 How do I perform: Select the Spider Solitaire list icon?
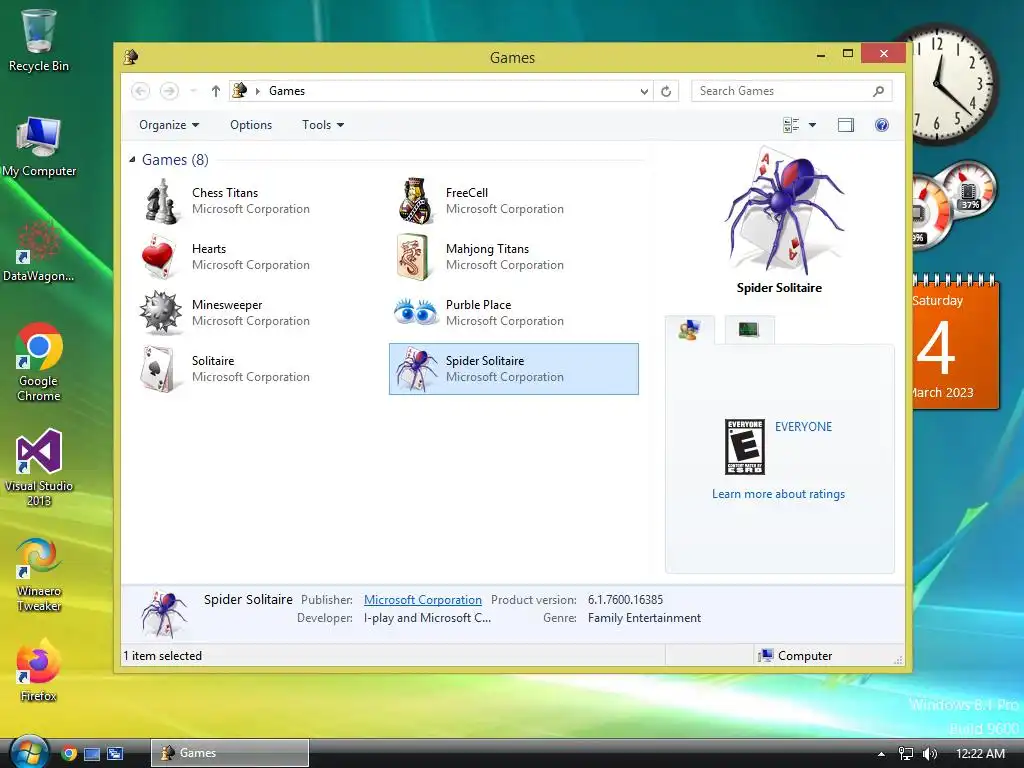[417, 369]
